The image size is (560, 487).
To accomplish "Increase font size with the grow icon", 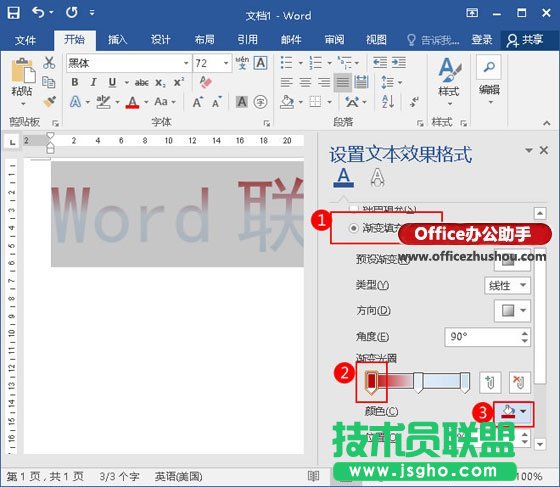I will pyautogui.click(x=198, y=102).
